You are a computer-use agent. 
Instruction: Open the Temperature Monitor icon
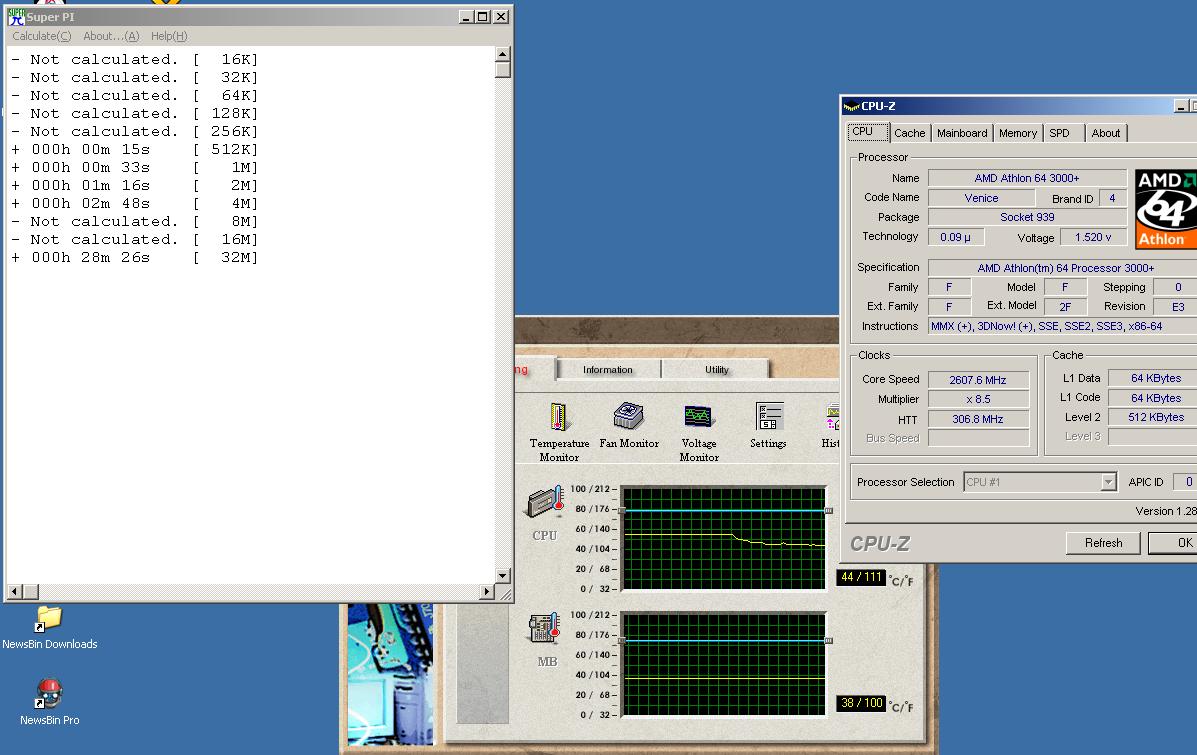click(x=558, y=417)
